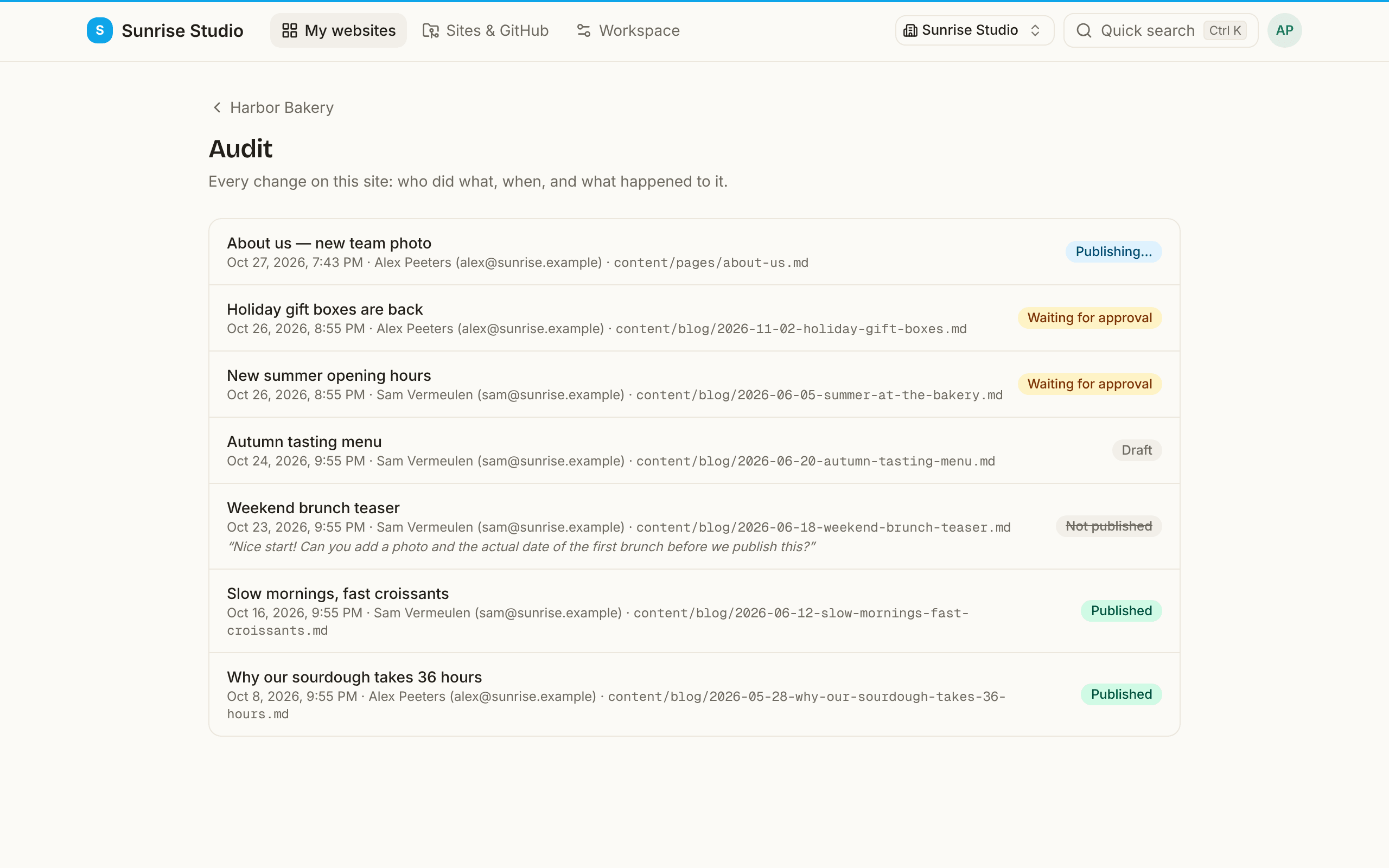The width and height of the screenshot is (1389, 868).
Task: Click Published badge for Why our sourdough takes 36 hours
Action: [1121, 694]
